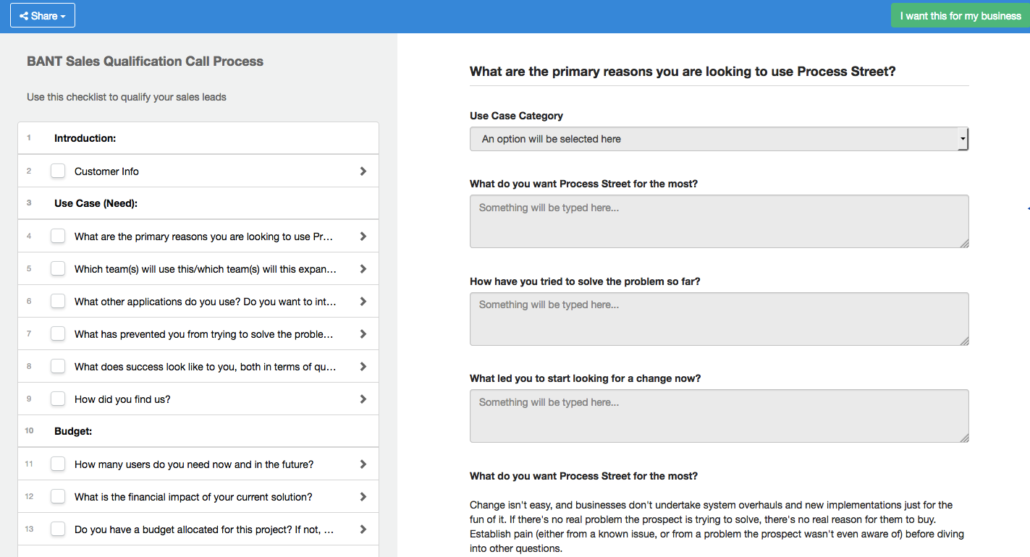Click the 'BANT Sales Qualification Call Process' title

pos(145,61)
